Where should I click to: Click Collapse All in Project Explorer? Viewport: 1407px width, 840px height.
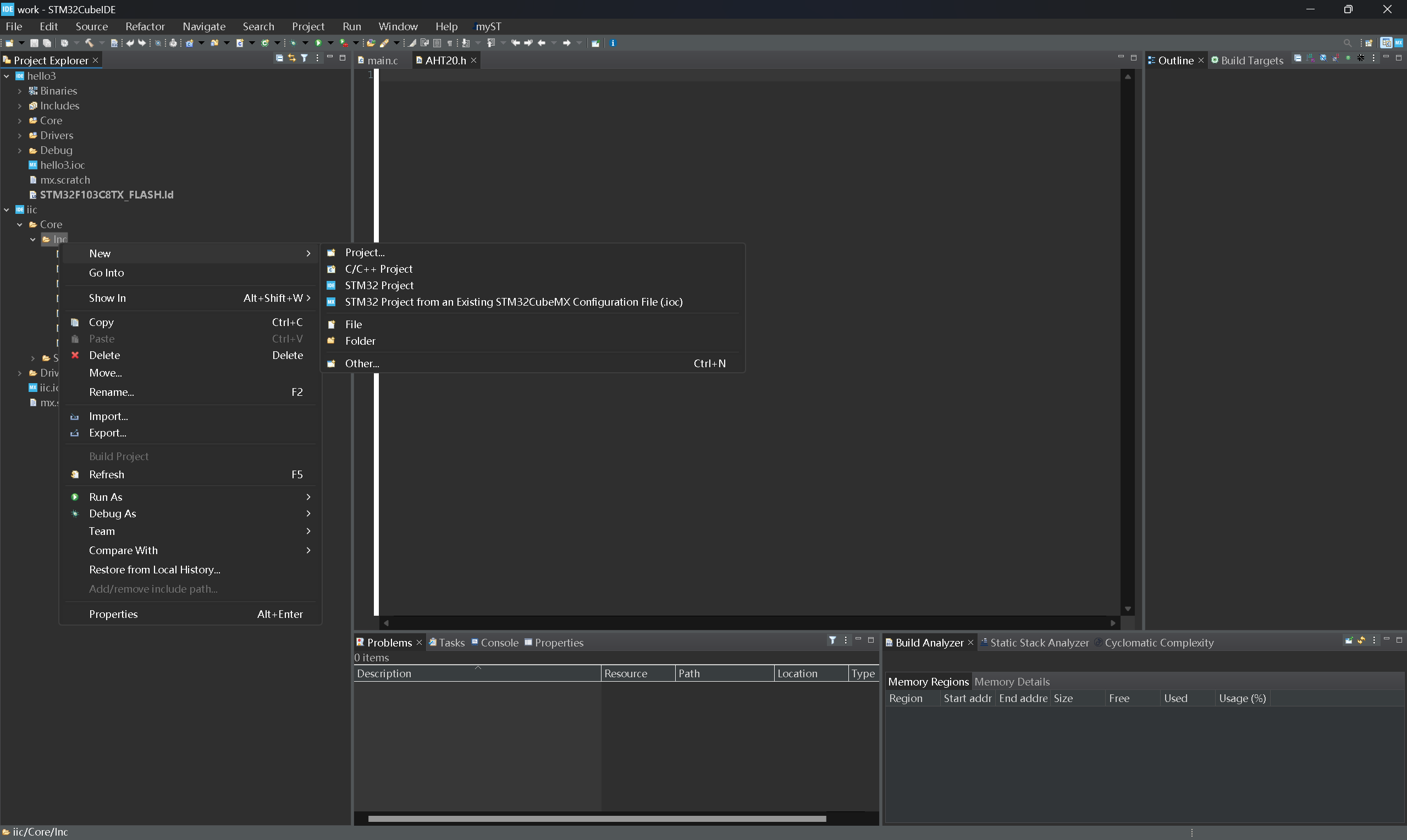tap(279, 58)
